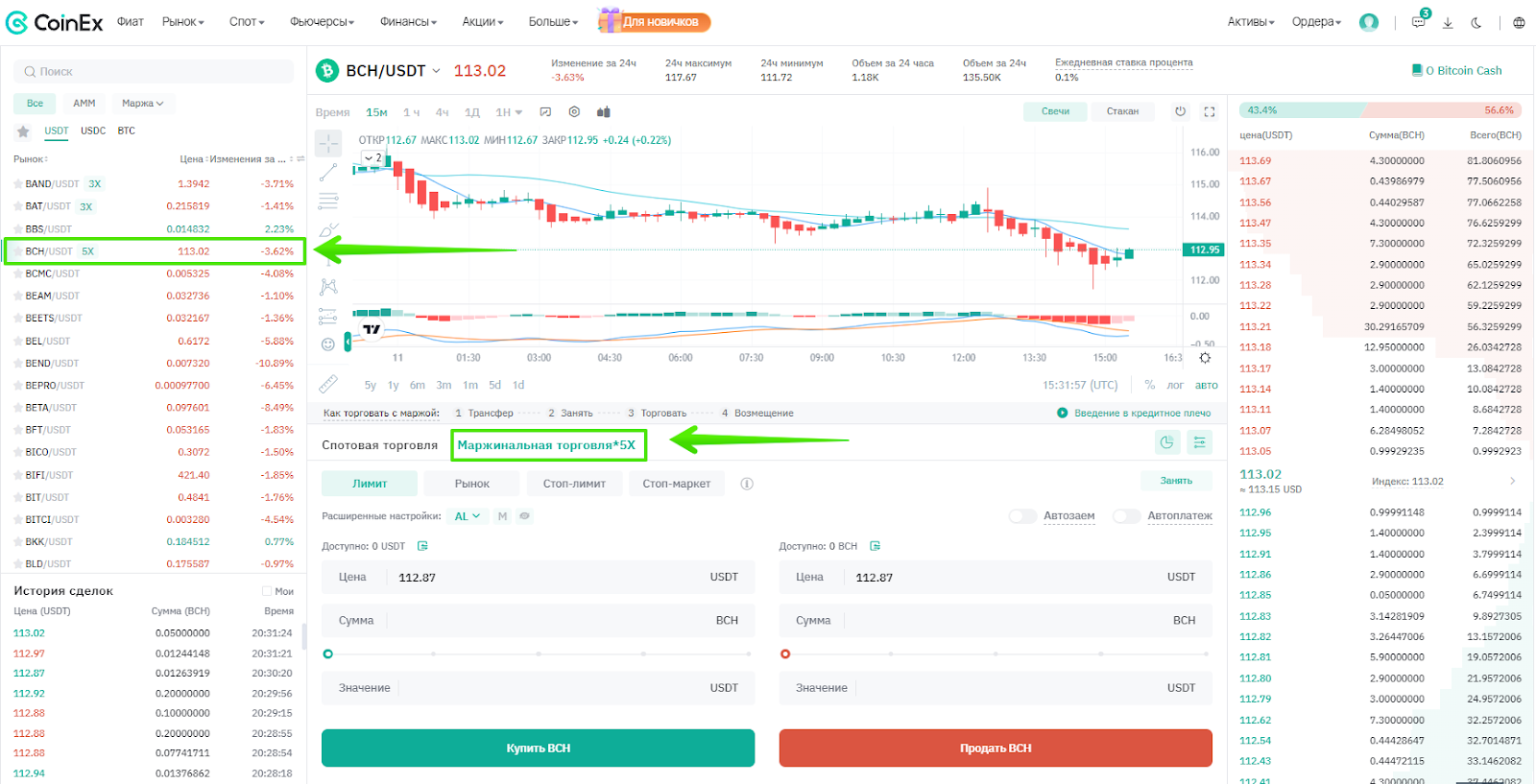Select the Fibonacci retracement tool

pyautogui.click(x=328, y=202)
